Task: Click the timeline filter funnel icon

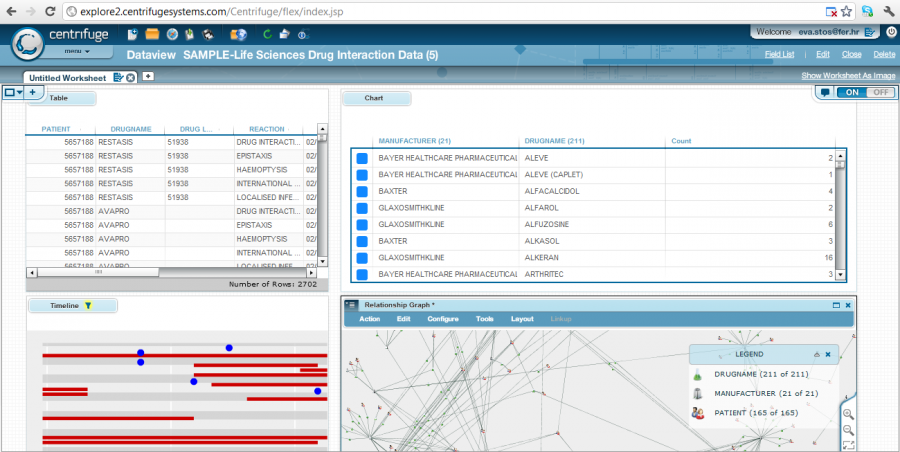Action: (88, 305)
